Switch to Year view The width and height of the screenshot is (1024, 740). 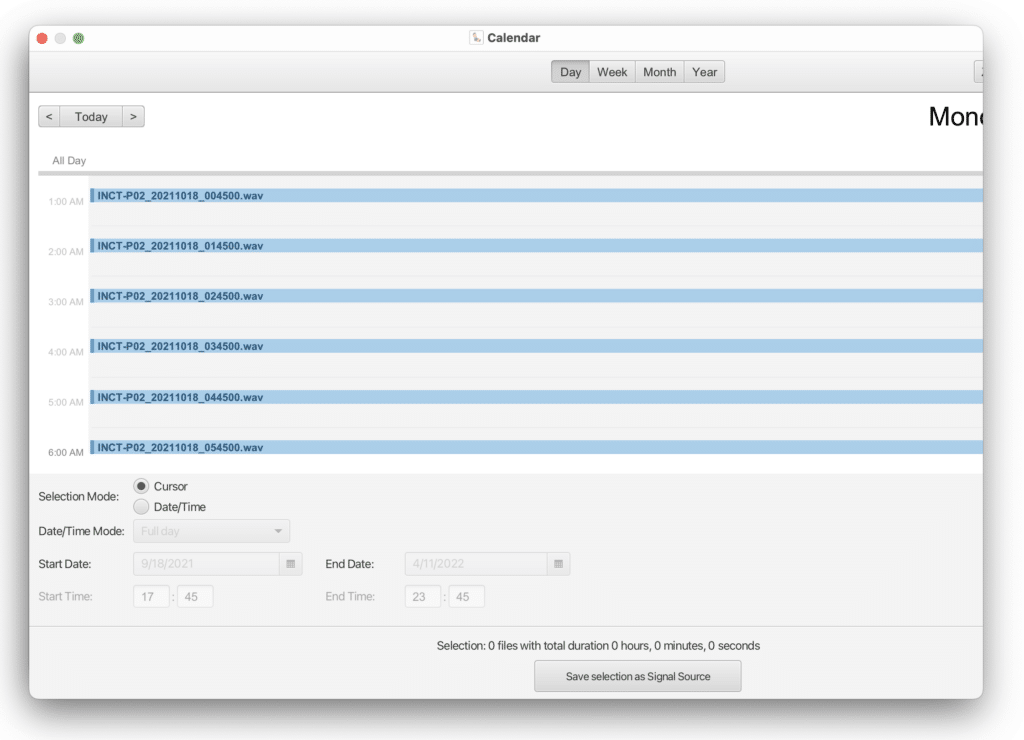[705, 72]
